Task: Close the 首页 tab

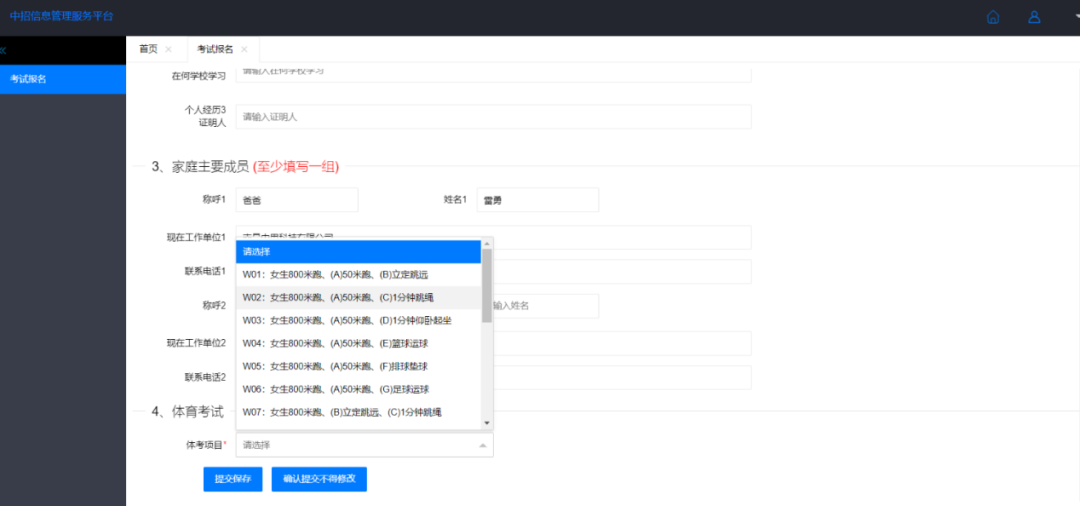Action: tap(168, 49)
